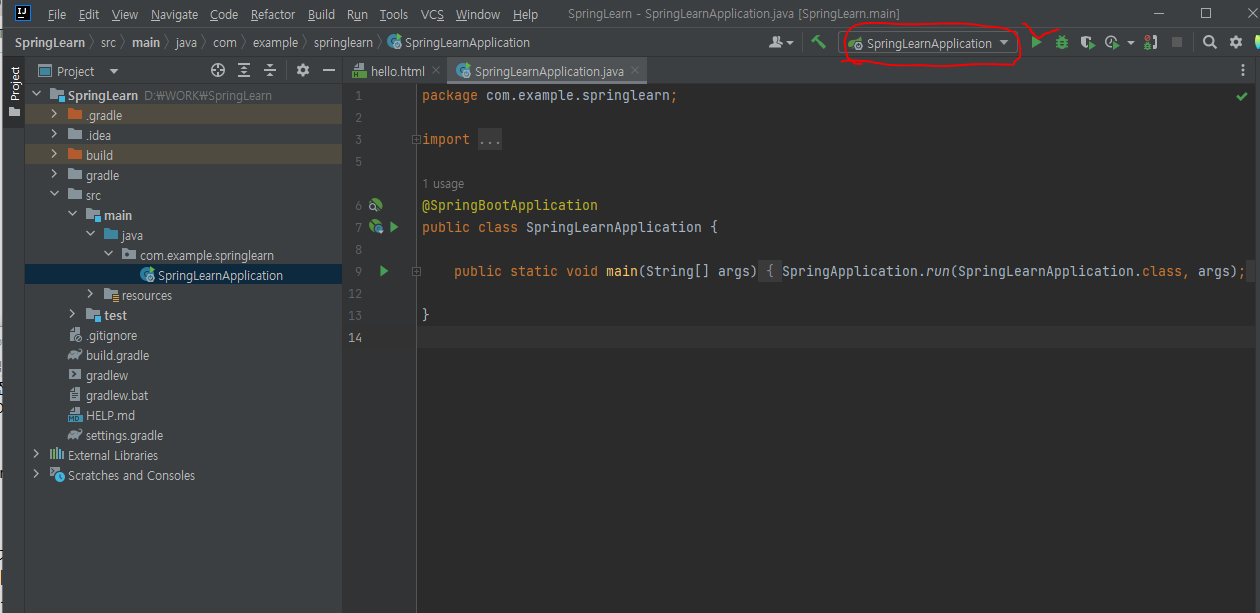Start the Debug bug icon in the toolbar
The width and height of the screenshot is (1260, 613).
click(1062, 43)
